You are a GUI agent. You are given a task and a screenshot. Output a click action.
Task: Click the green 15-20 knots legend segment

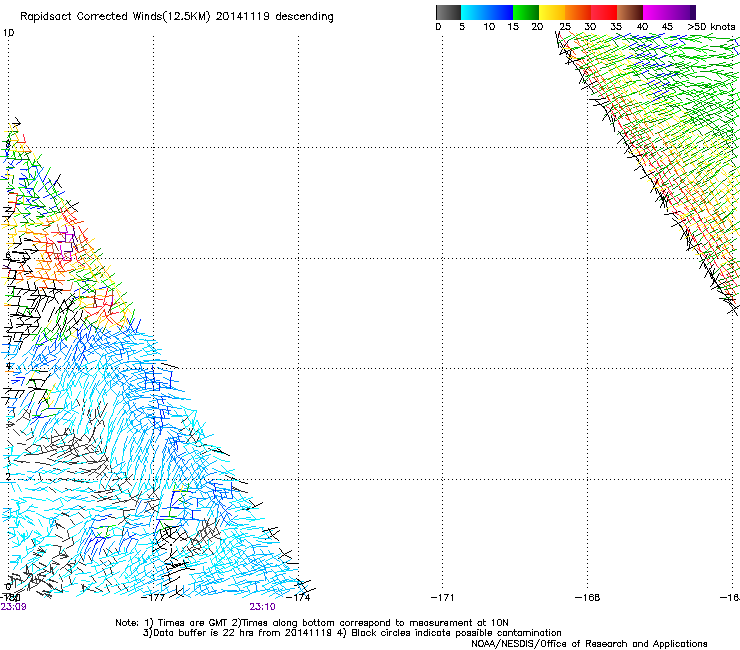(x=526, y=12)
